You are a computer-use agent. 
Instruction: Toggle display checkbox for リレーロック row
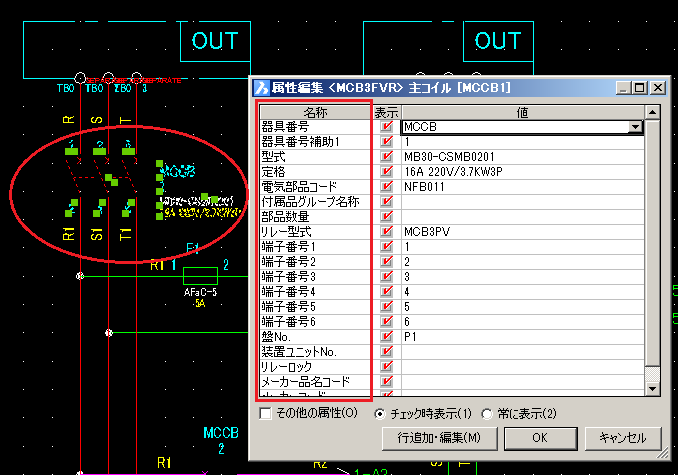tap(387, 367)
